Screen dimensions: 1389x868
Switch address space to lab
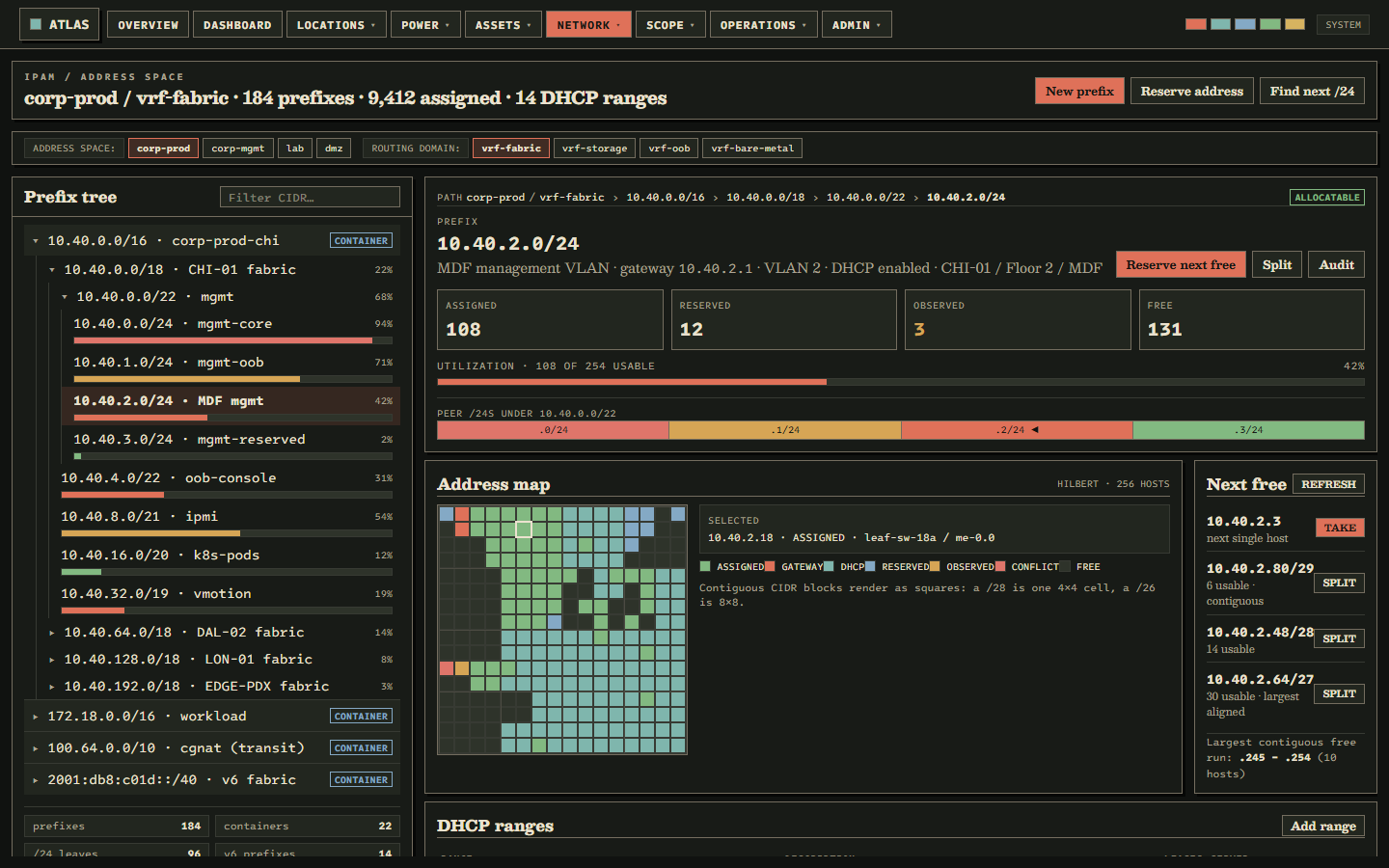tap(295, 149)
